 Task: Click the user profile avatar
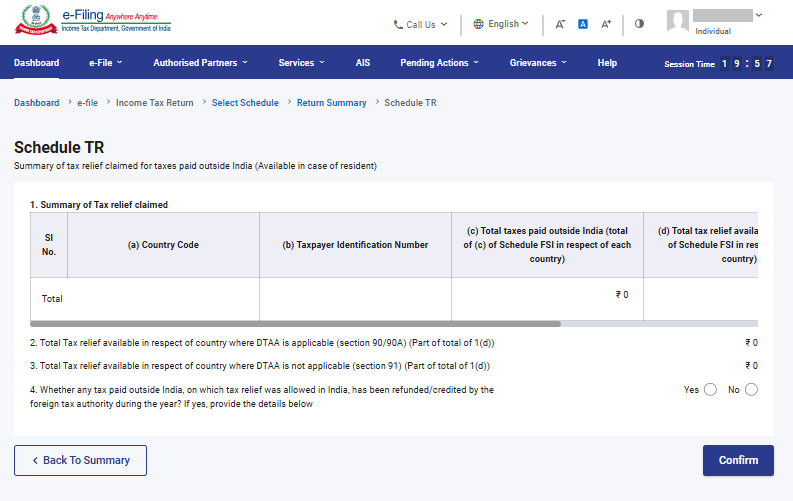[x=678, y=21]
